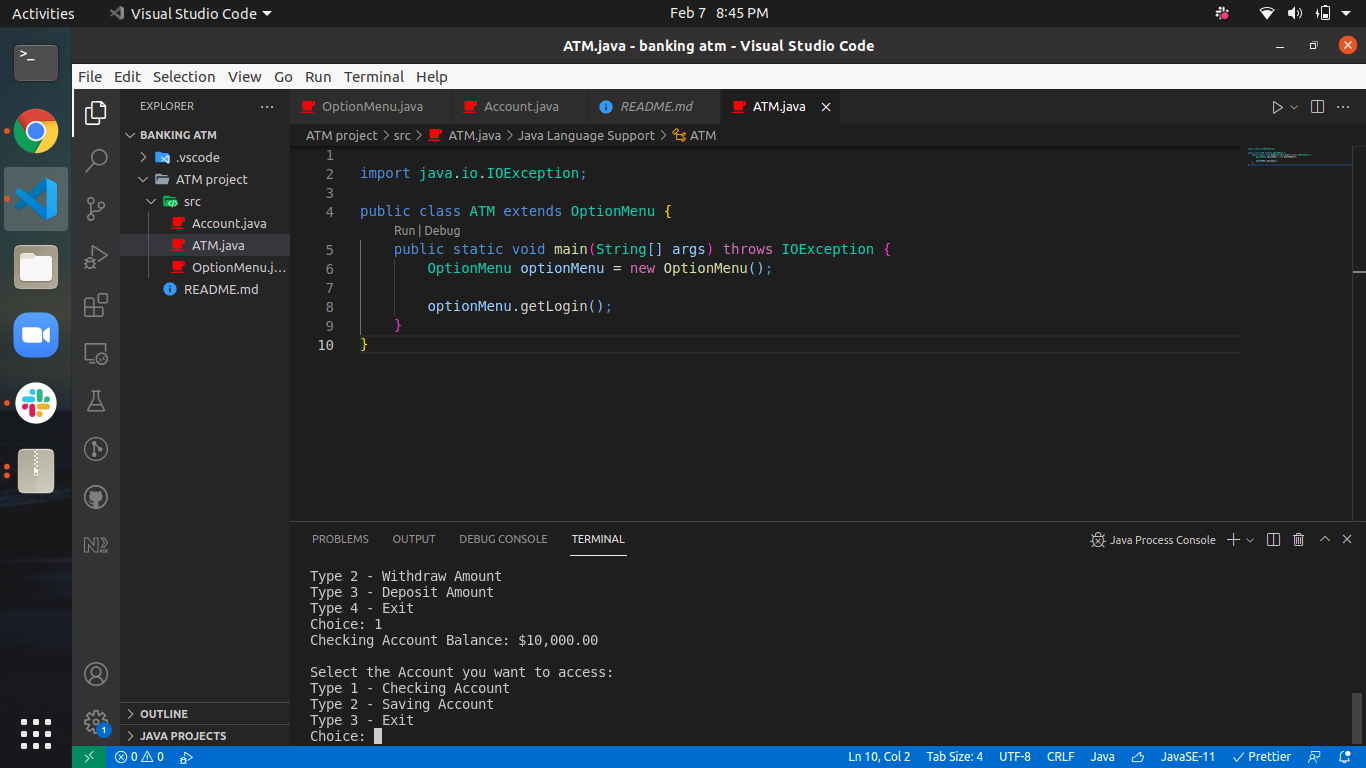Open the Selection menu
This screenshot has width=1366, height=768.
184,77
